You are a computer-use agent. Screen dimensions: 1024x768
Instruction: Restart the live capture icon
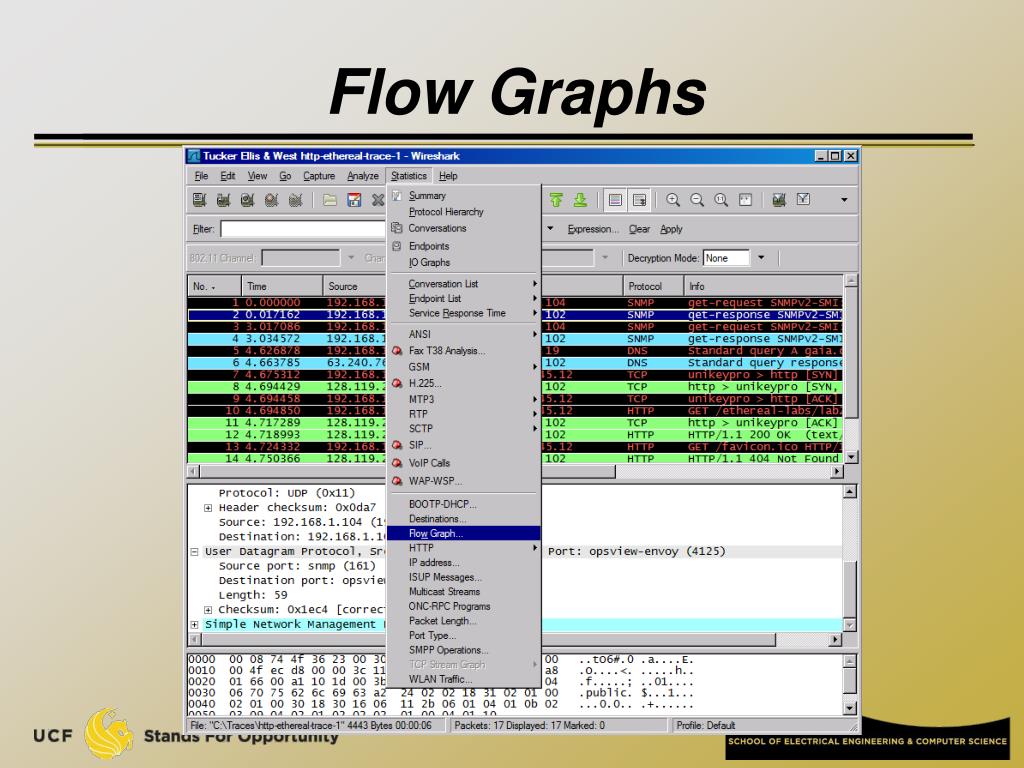(296, 200)
